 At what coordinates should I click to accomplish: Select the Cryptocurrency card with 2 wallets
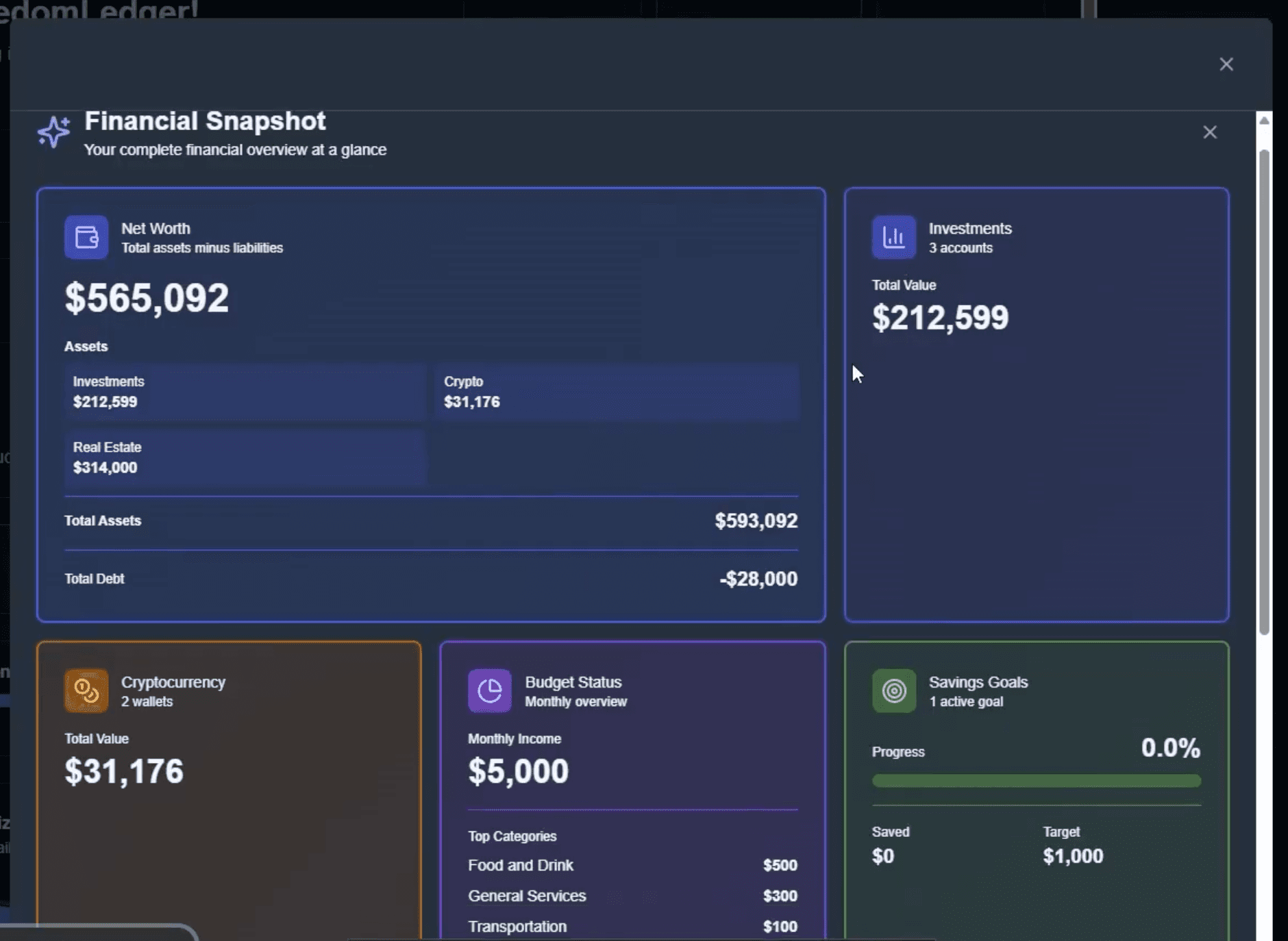click(228, 788)
